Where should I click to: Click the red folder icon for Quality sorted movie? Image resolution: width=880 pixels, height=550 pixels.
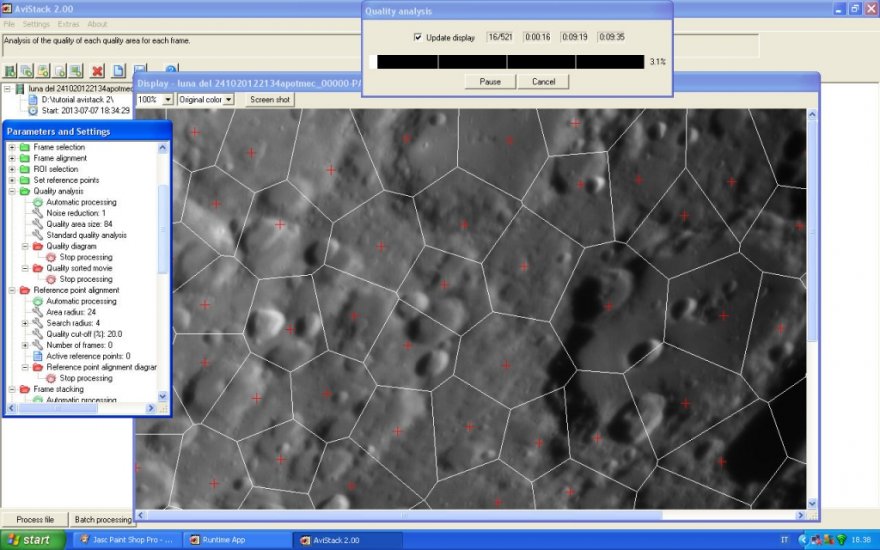(x=38, y=268)
